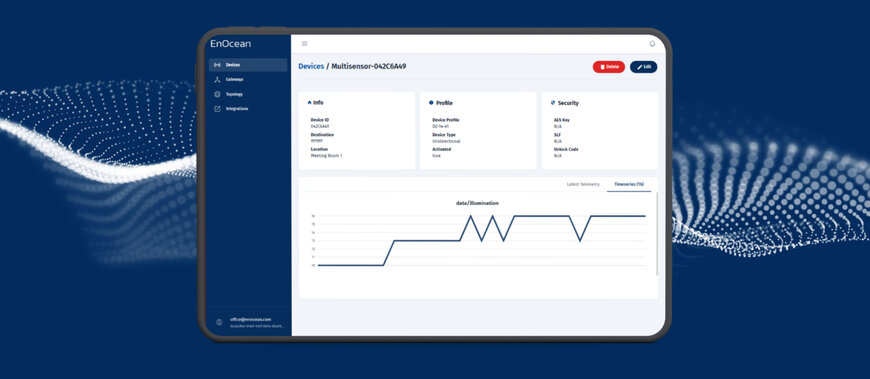870x379 pixels.
Task: Follow the Devices breadcrumb link
Action: [x=311, y=67]
